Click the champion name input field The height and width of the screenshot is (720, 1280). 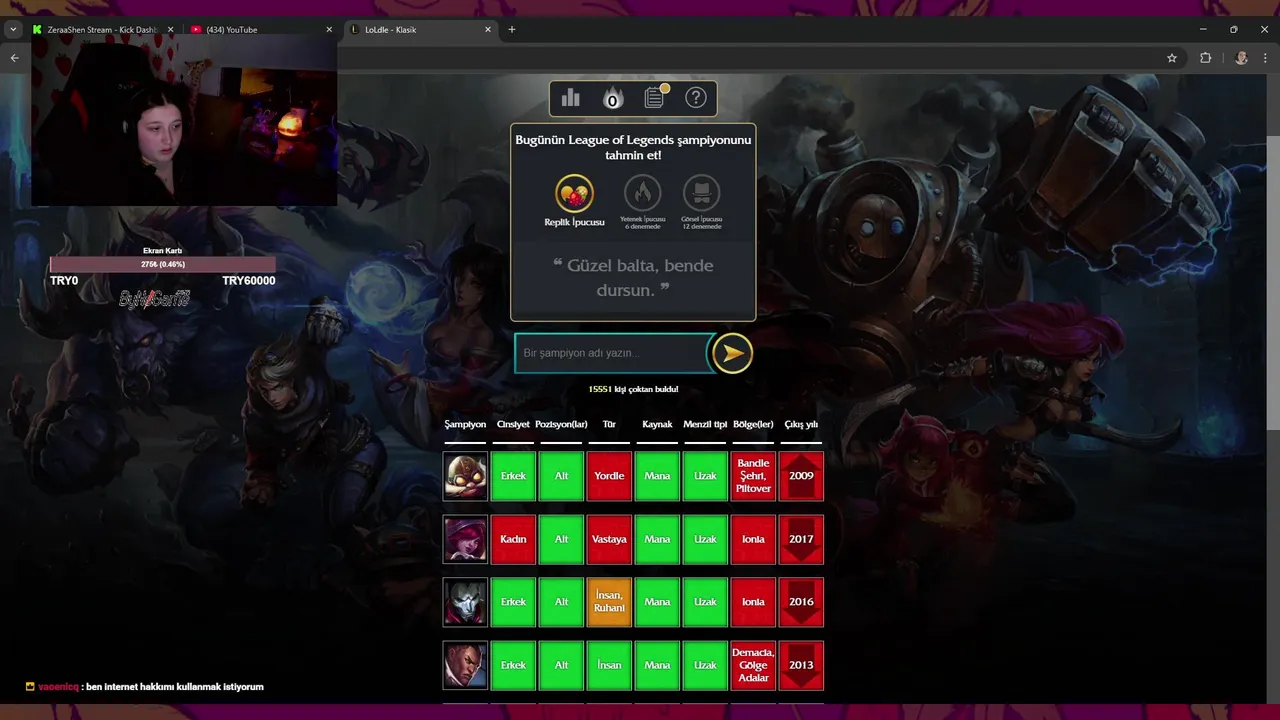click(612, 353)
